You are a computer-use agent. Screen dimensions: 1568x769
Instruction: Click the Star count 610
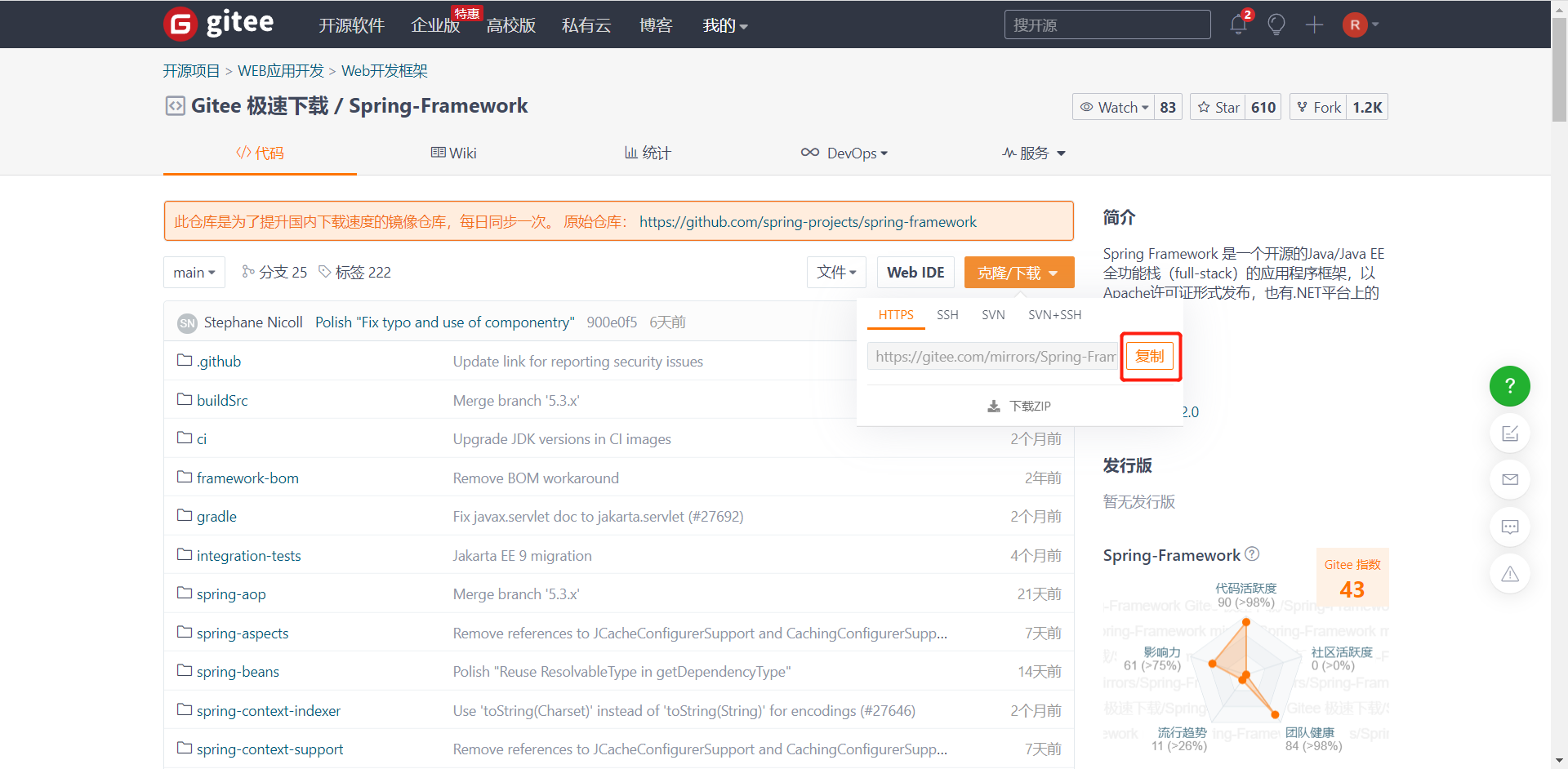point(1263,107)
